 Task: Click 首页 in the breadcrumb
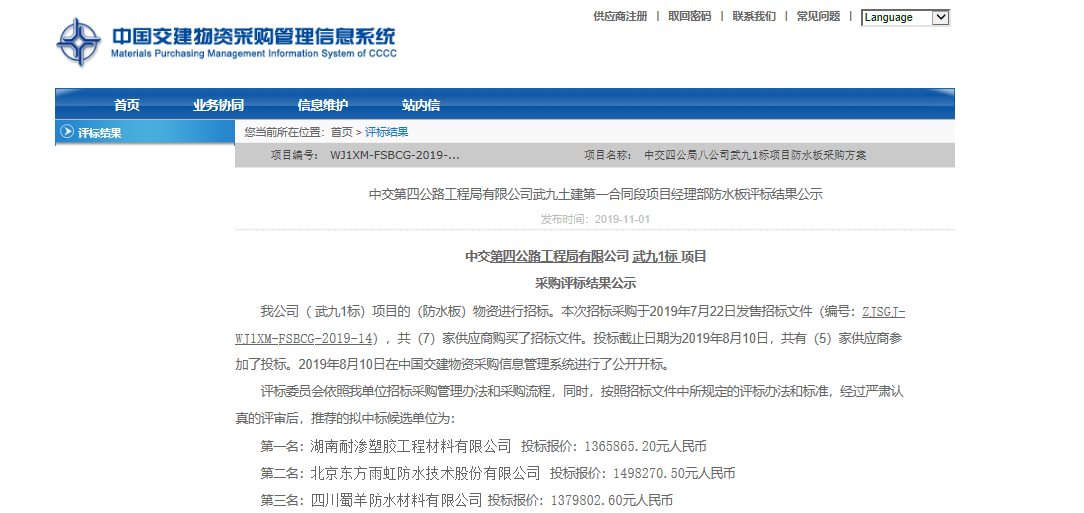pos(342,132)
